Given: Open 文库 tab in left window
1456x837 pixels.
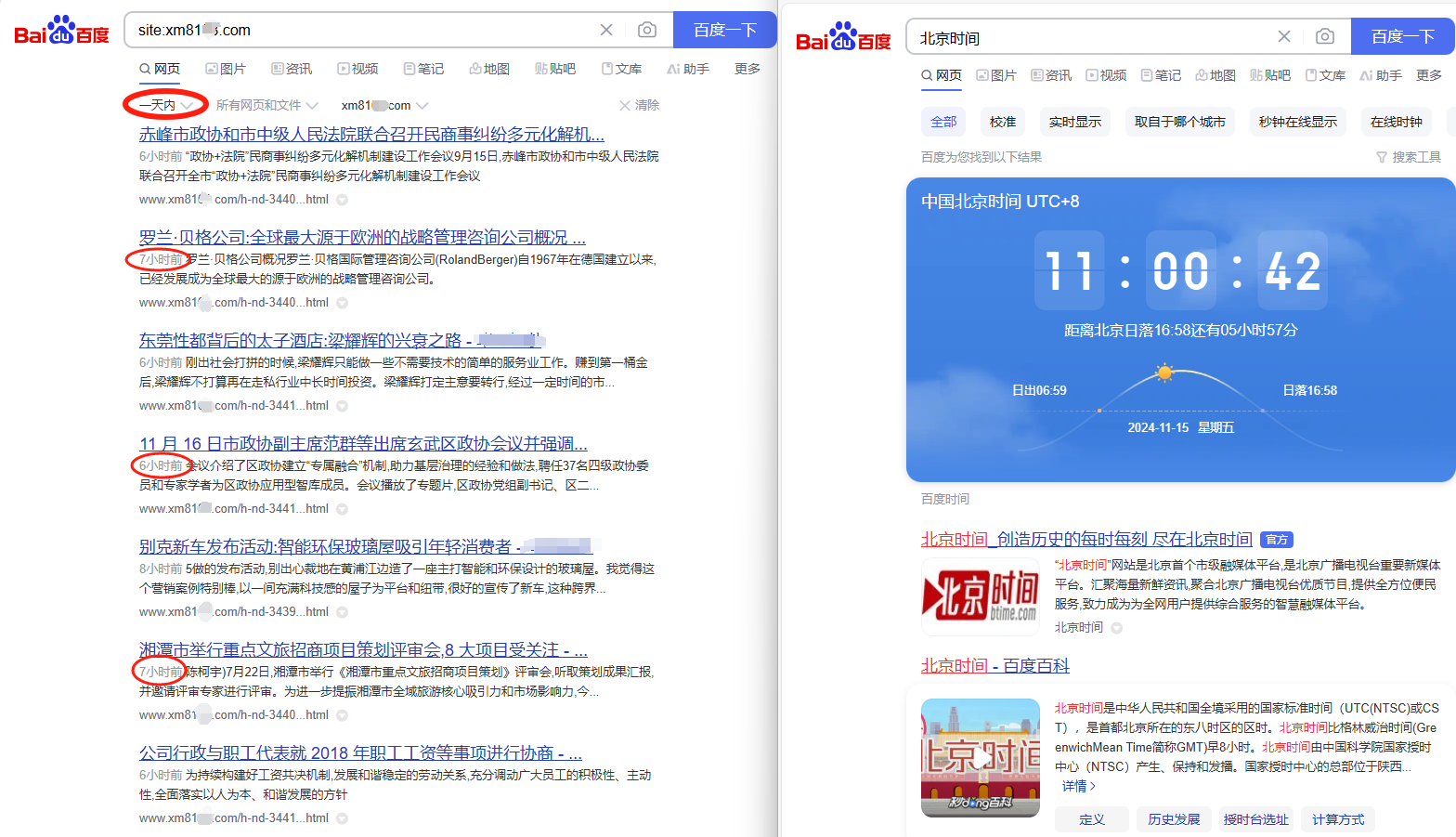Looking at the screenshot, I should click(621, 69).
